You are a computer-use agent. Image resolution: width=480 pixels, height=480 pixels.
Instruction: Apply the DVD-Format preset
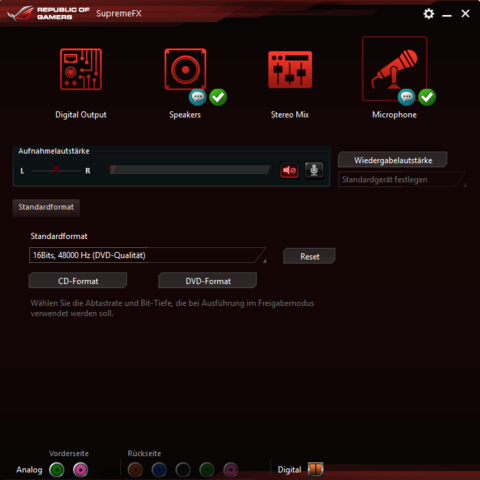coord(208,281)
